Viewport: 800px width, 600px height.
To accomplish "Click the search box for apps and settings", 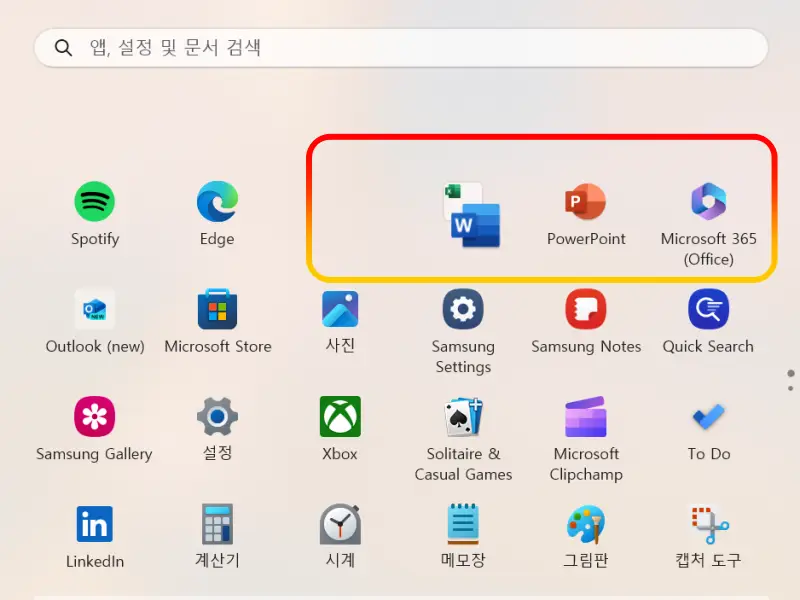I will tap(401, 48).
